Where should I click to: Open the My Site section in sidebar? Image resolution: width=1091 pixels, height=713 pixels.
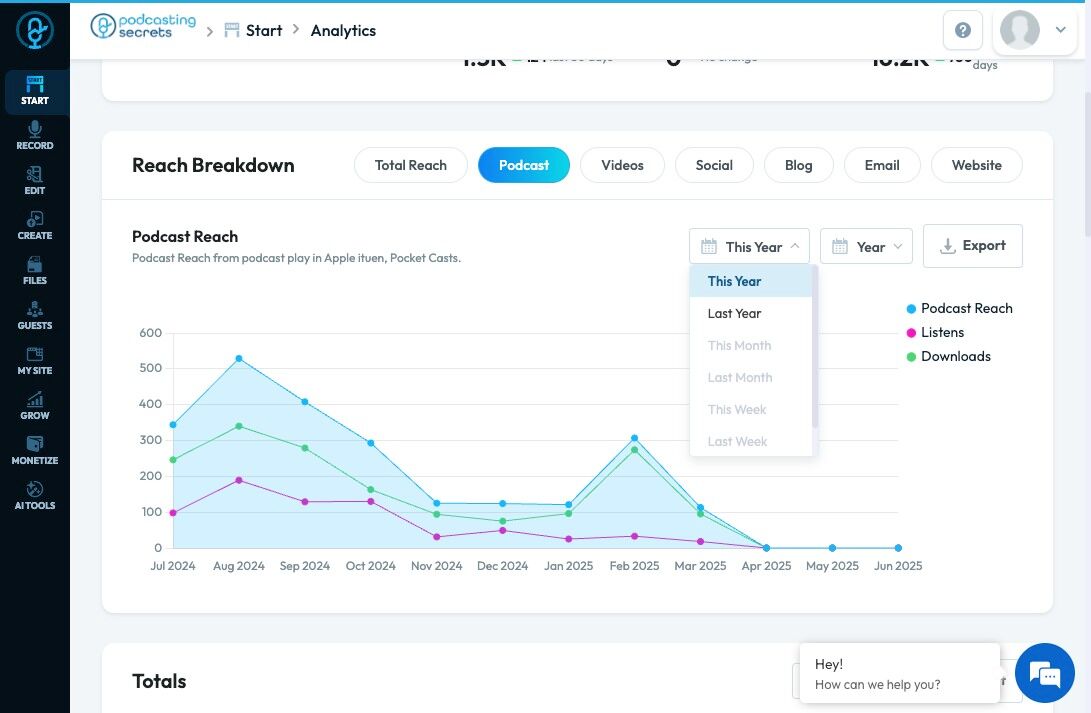point(35,361)
